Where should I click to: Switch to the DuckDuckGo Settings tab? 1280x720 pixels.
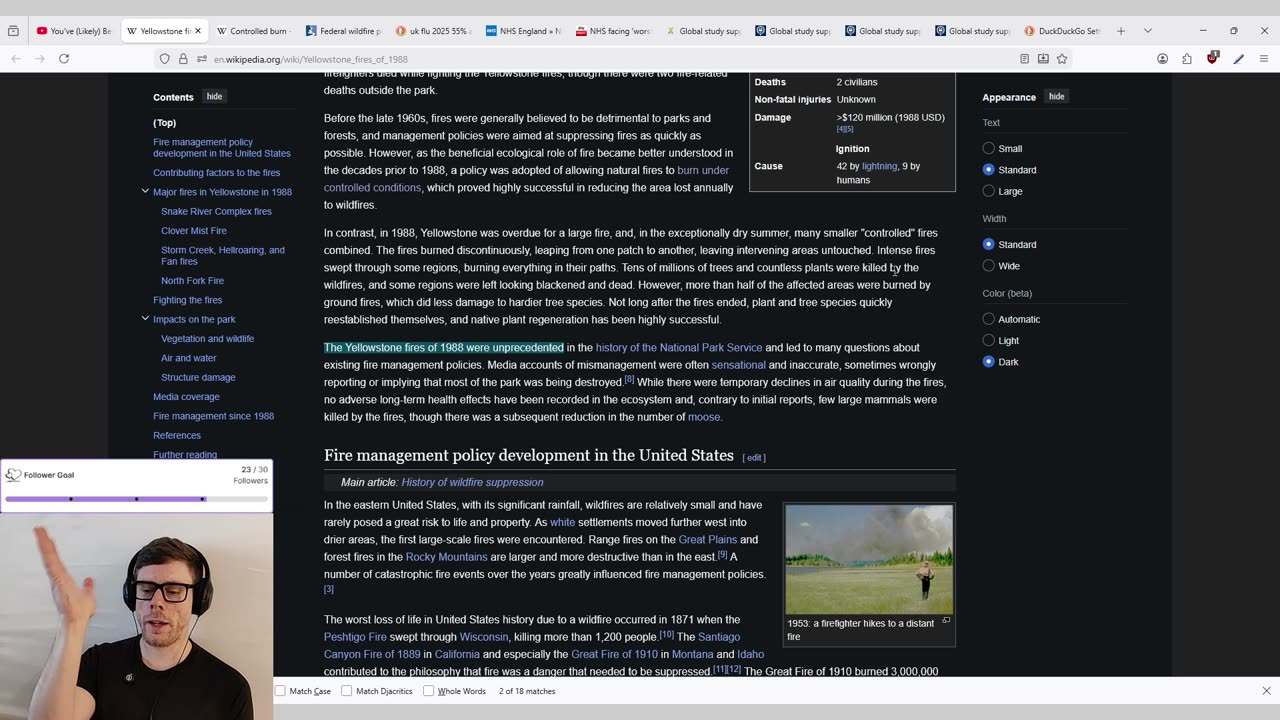(1062, 31)
